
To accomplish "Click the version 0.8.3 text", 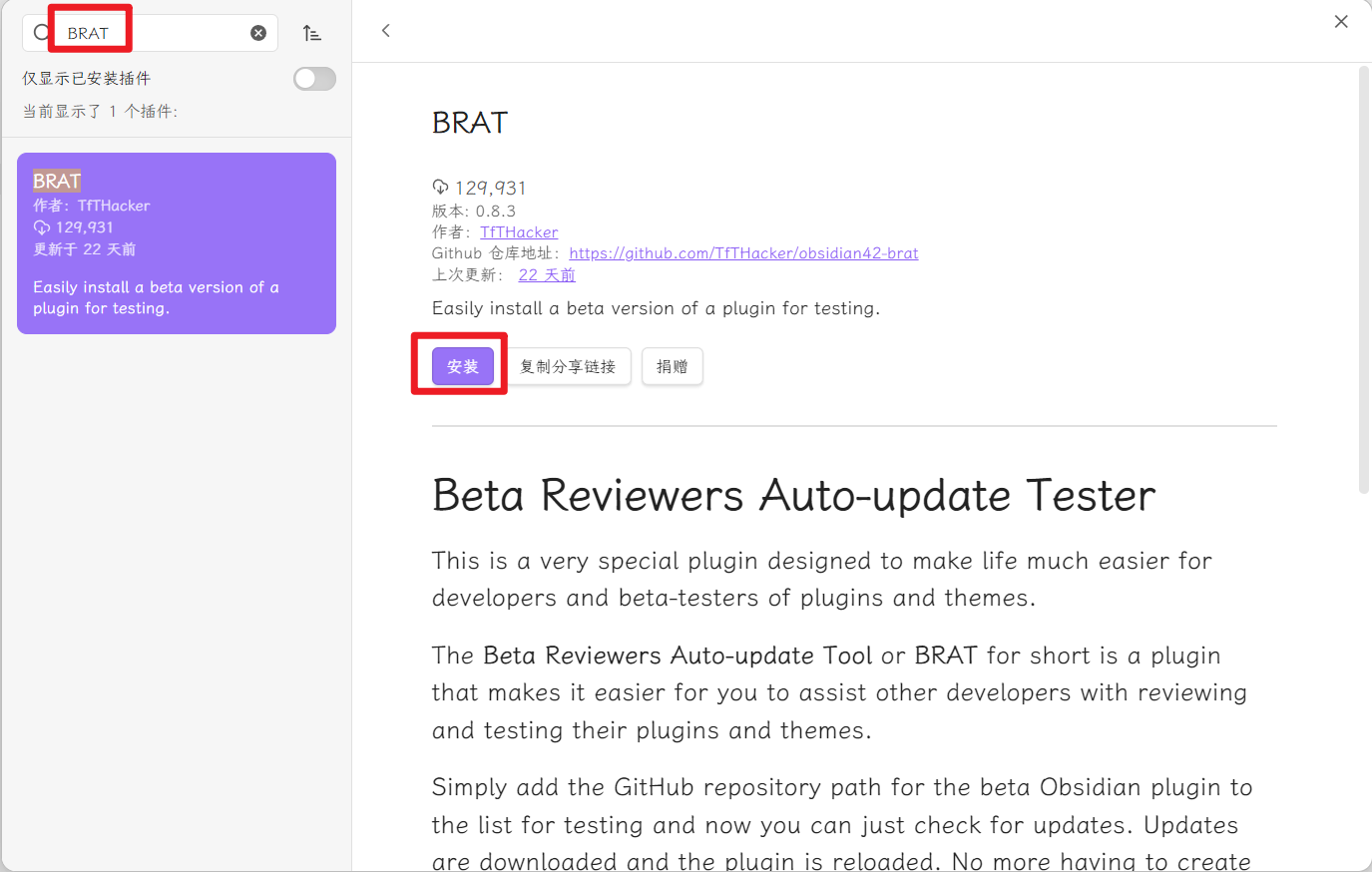I will point(474,212).
